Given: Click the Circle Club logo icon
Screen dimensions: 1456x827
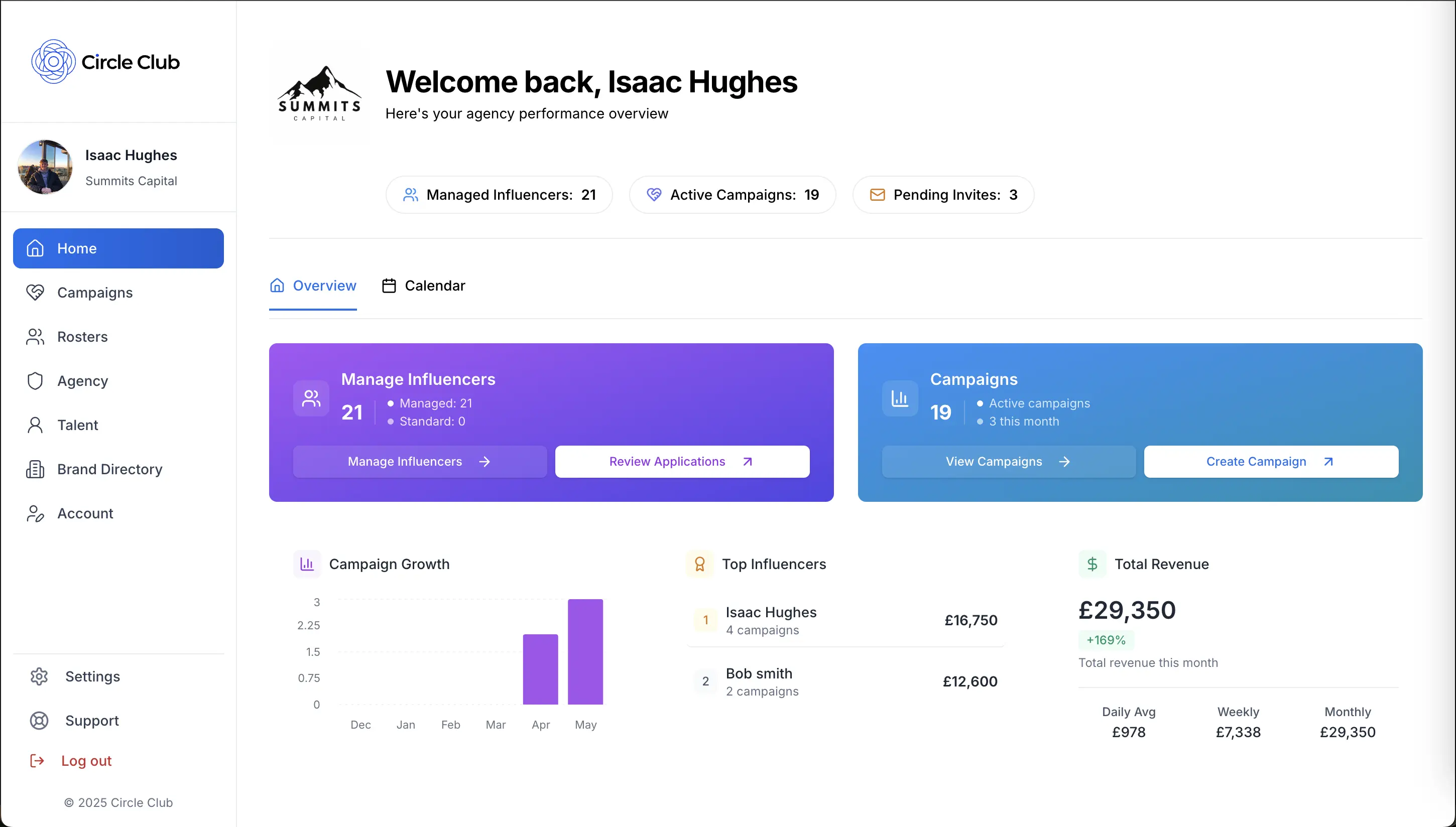Looking at the screenshot, I should click(53, 61).
